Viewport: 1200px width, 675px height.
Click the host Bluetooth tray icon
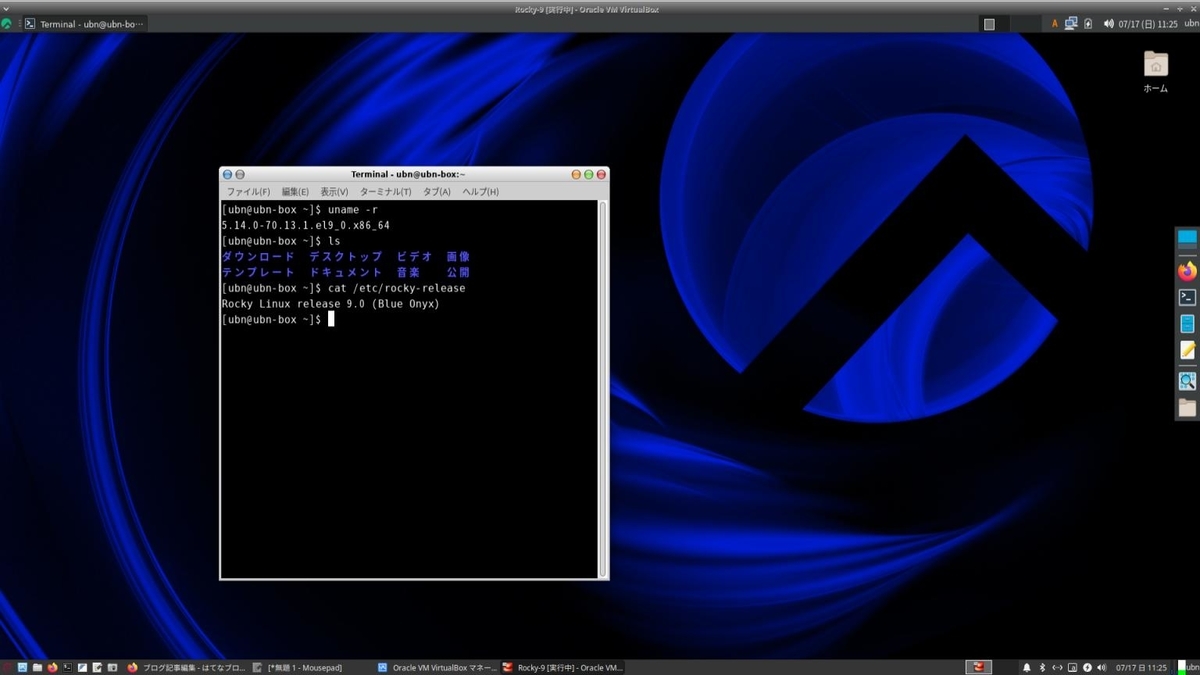coord(1042,667)
